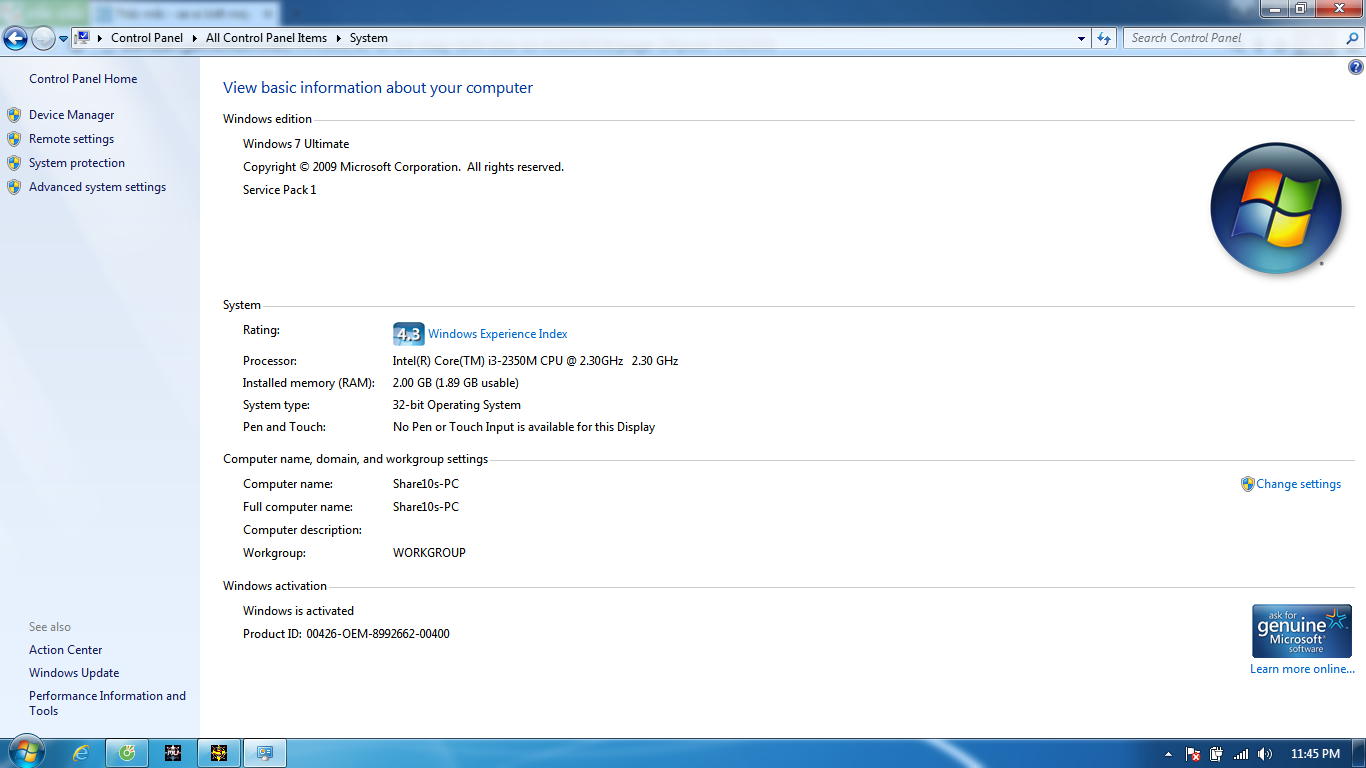Viewport: 1366px width, 768px height.
Task: Click System breadcrumb in address bar
Action: [x=369, y=38]
